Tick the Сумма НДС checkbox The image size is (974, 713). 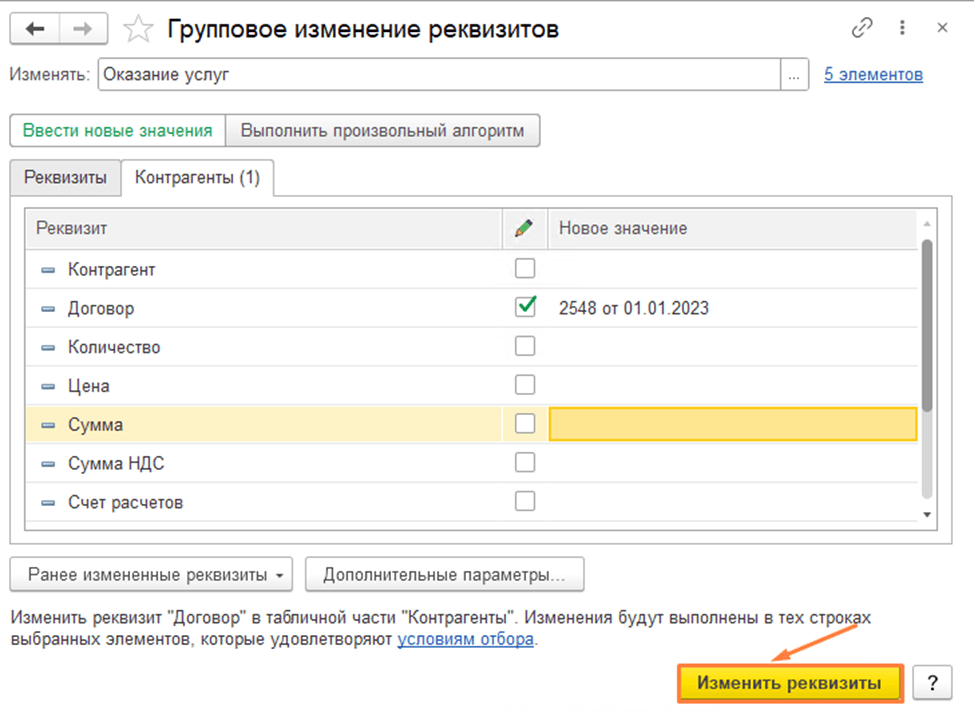pos(524,462)
